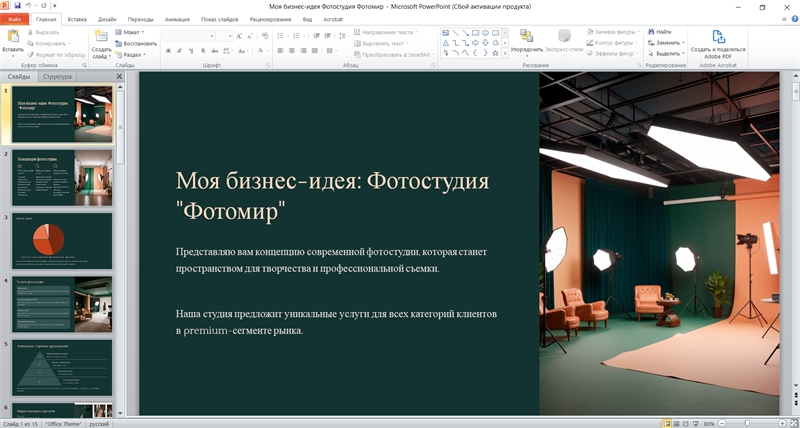Open the Select (Выделить) dropdown

(x=666, y=54)
